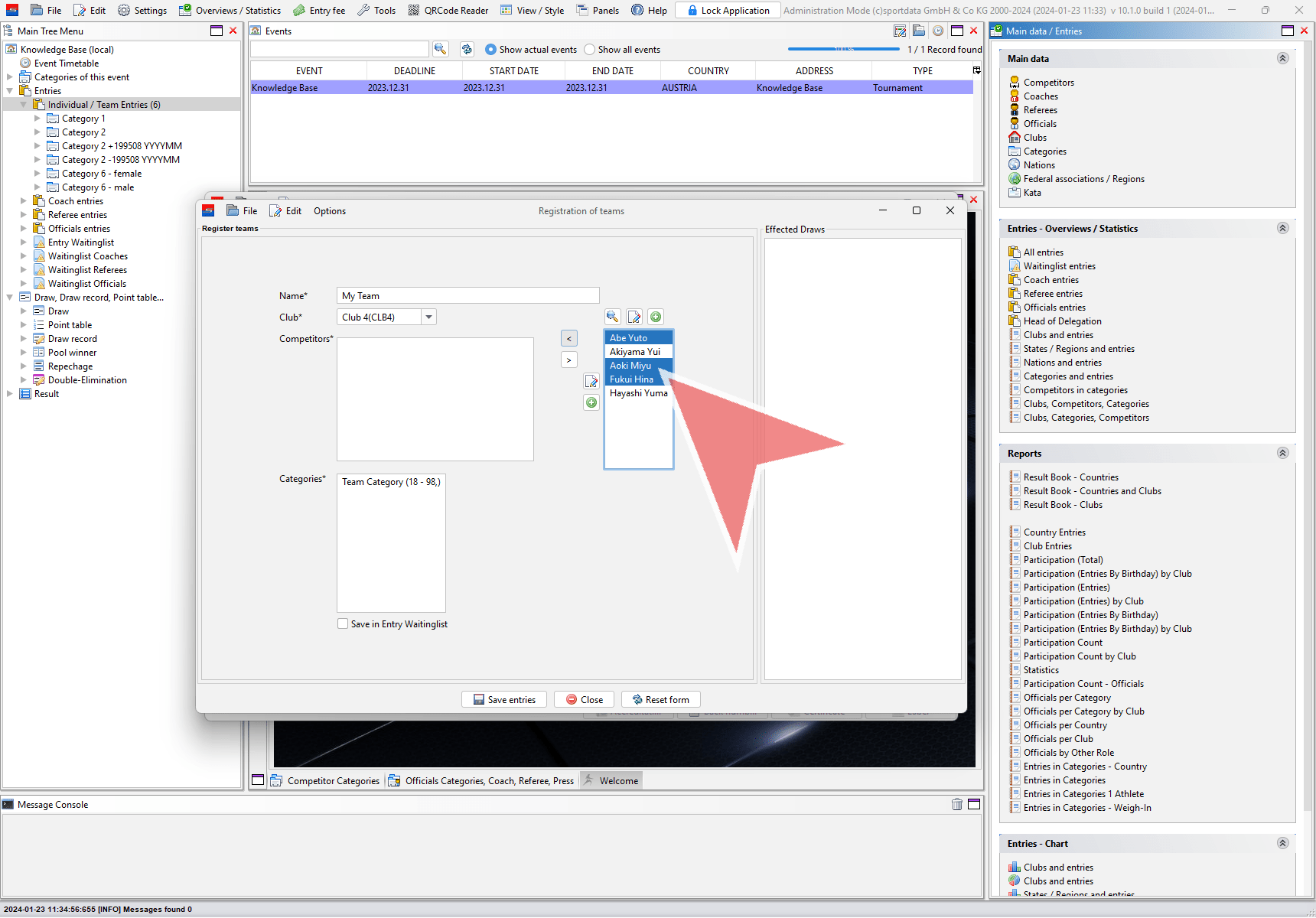Click the search icon in Events panel
Image resolution: width=1316 pixels, height=918 pixels.
(x=440, y=49)
